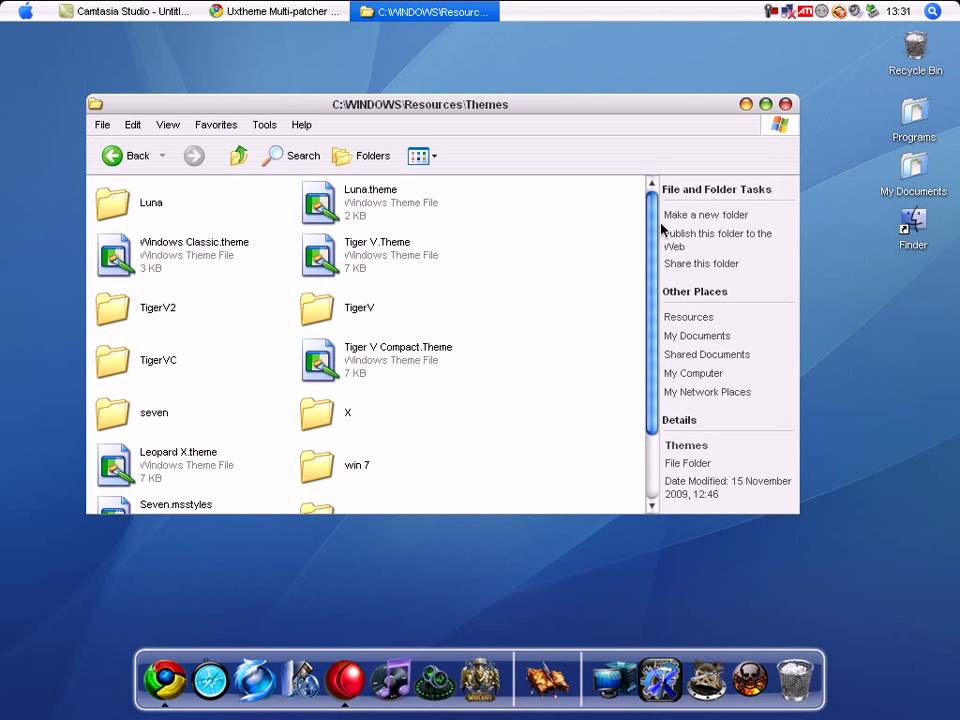Select the Tiger V.Theme file icon

(x=319, y=255)
